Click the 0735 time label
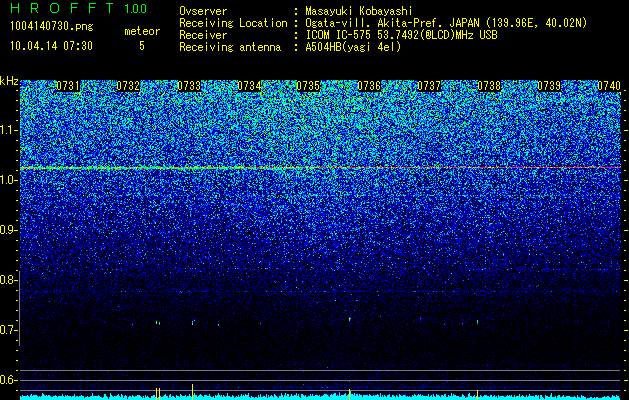Image resolution: width=629 pixels, height=400 pixels. point(308,86)
